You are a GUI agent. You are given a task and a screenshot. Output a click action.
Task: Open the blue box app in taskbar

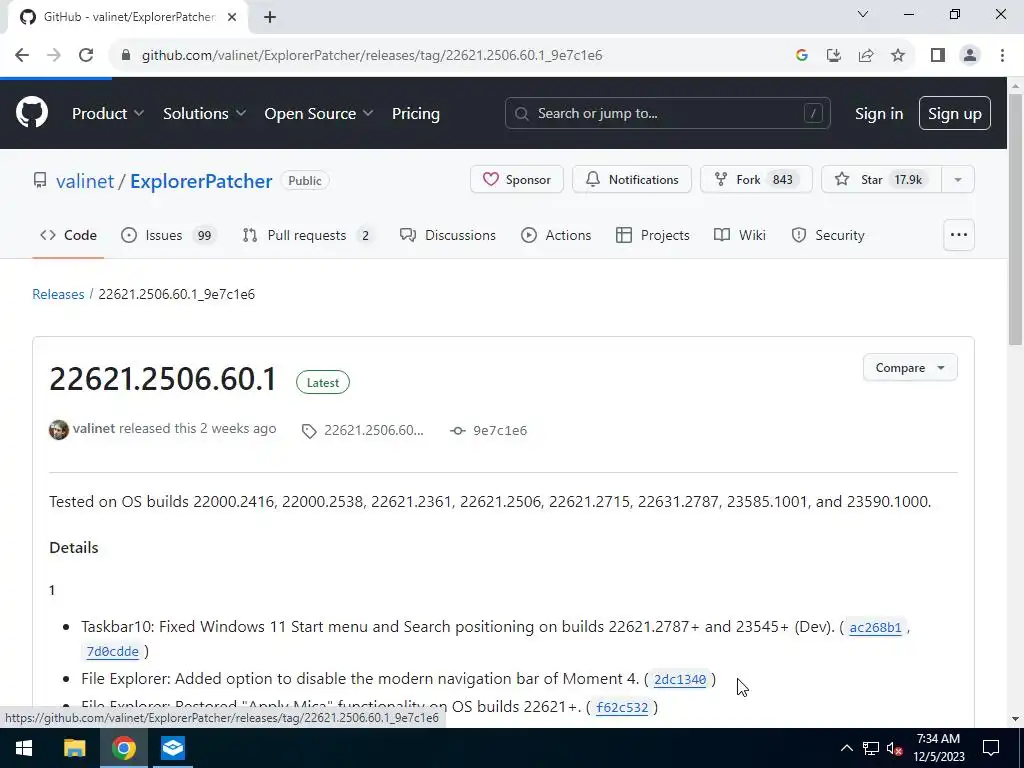[x=173, y=748]
